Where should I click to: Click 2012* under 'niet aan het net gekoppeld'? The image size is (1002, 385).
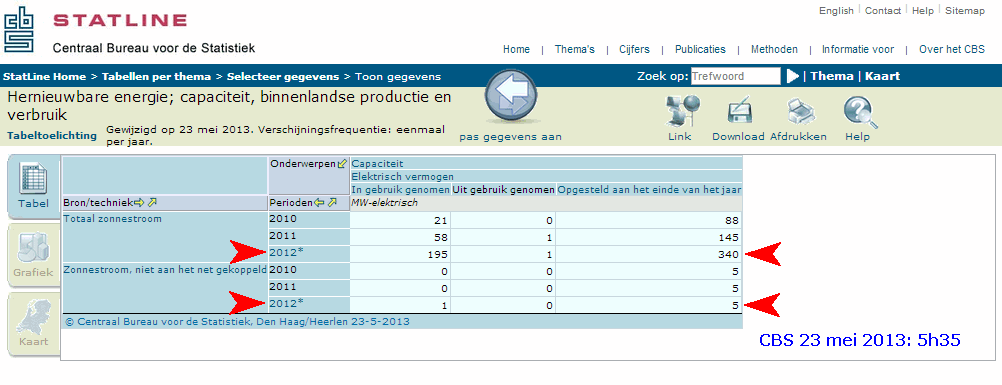point(285,302)
